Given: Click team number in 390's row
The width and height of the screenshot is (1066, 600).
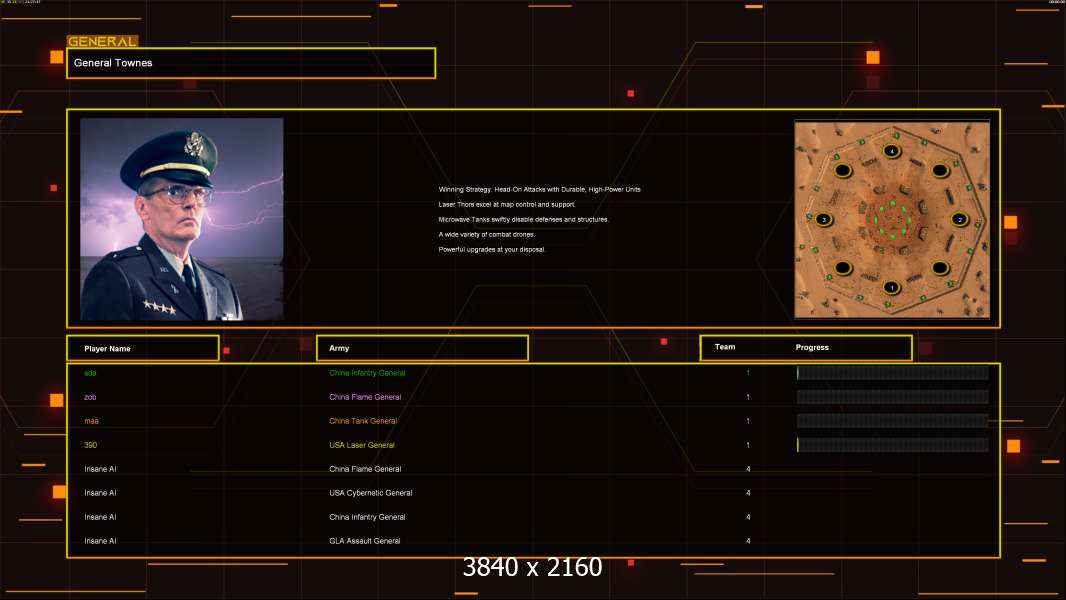Looking at the screenshot, I should (748, 445).
